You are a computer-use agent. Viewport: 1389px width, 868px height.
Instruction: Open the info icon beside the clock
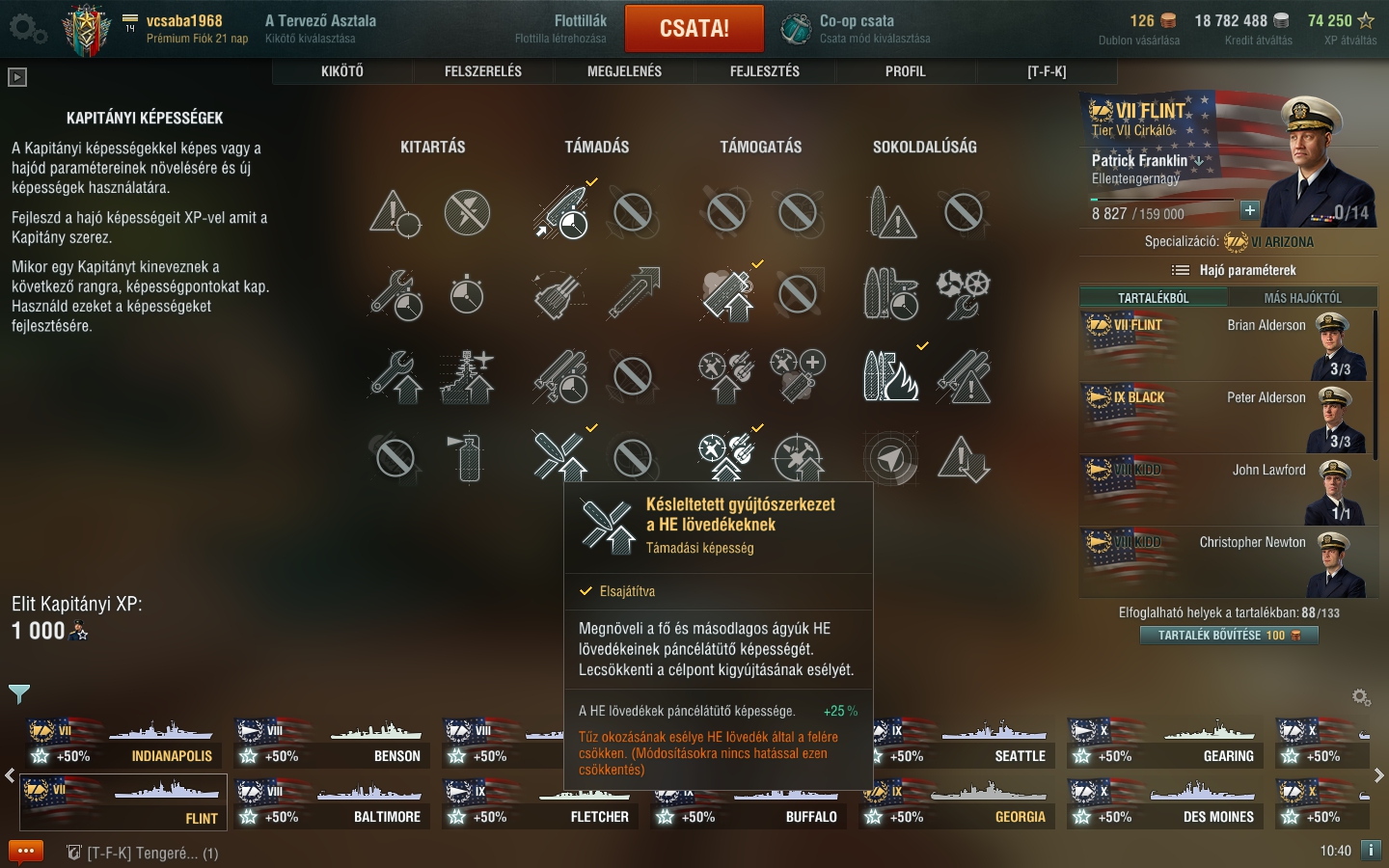[x=1371, y=850]
